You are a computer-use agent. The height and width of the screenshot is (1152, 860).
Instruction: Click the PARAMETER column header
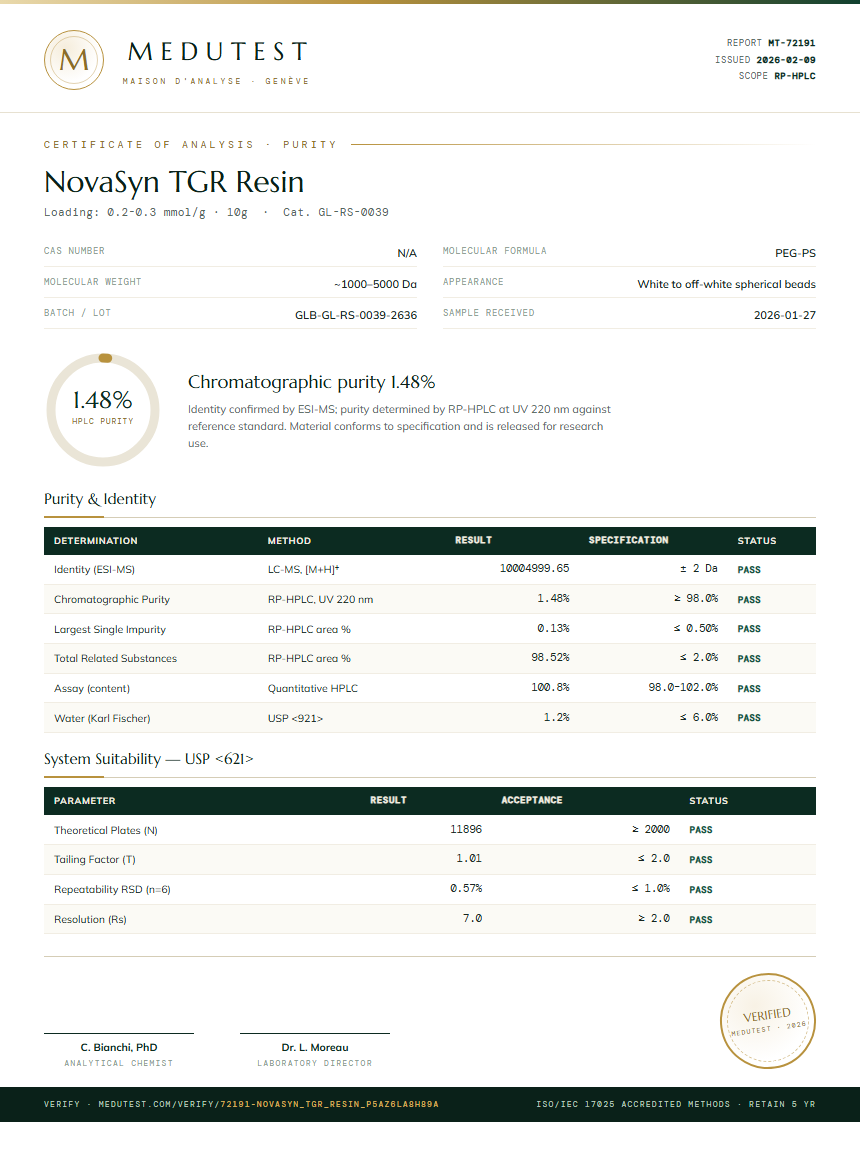(84, 801)
